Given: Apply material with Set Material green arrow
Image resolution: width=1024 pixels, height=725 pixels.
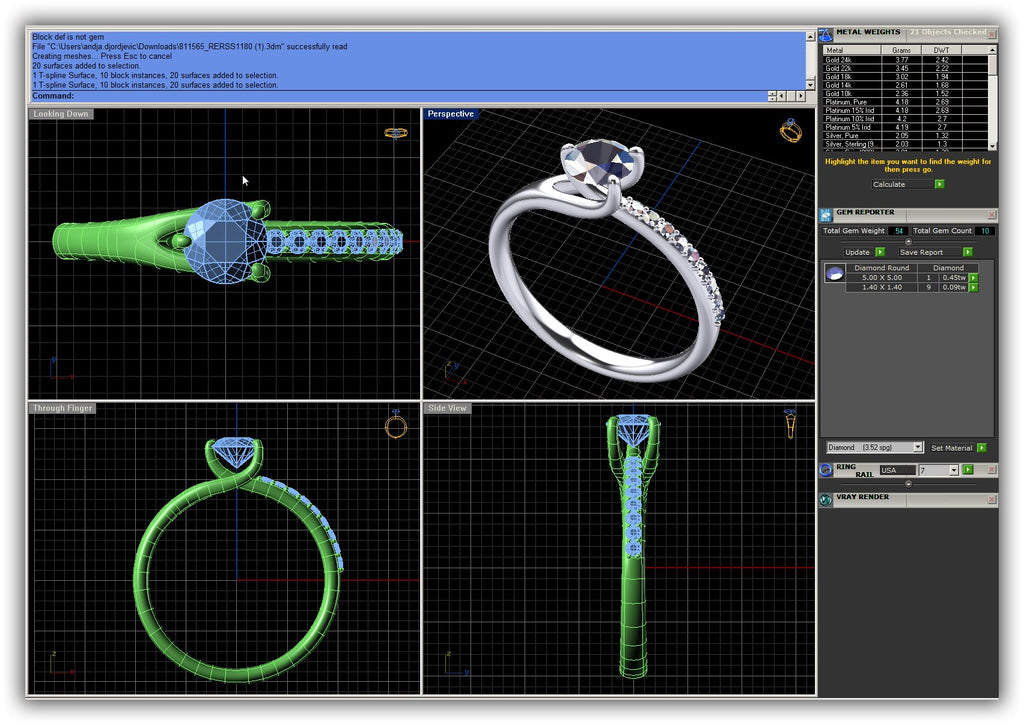Looking at the screenshot, I should pyautogui.click(x=982, y=448).
